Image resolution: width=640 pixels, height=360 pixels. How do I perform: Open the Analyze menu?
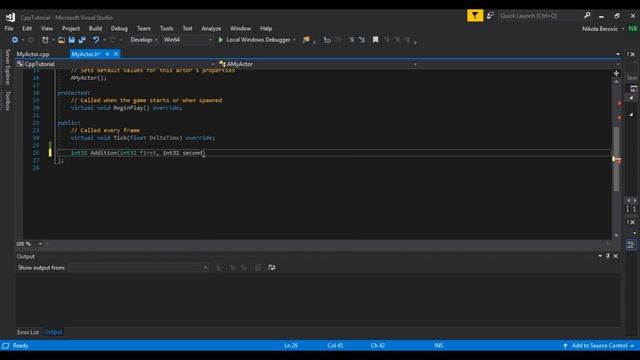tap(211, 29)
